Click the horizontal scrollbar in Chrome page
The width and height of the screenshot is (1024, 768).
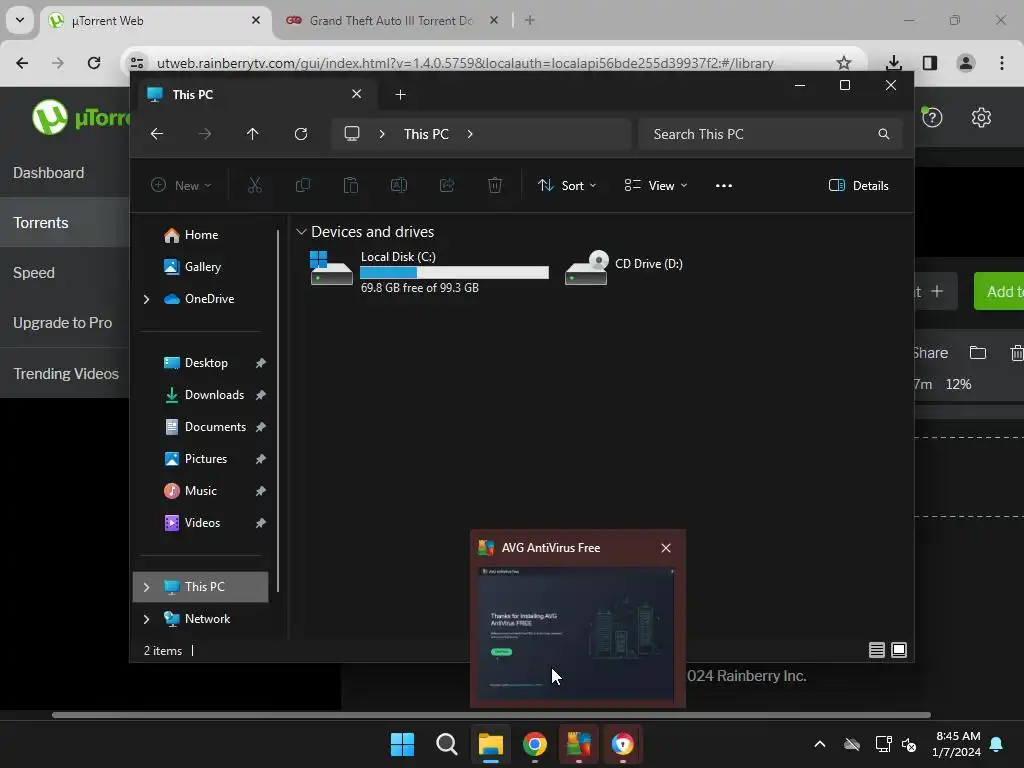coord(491,715)
